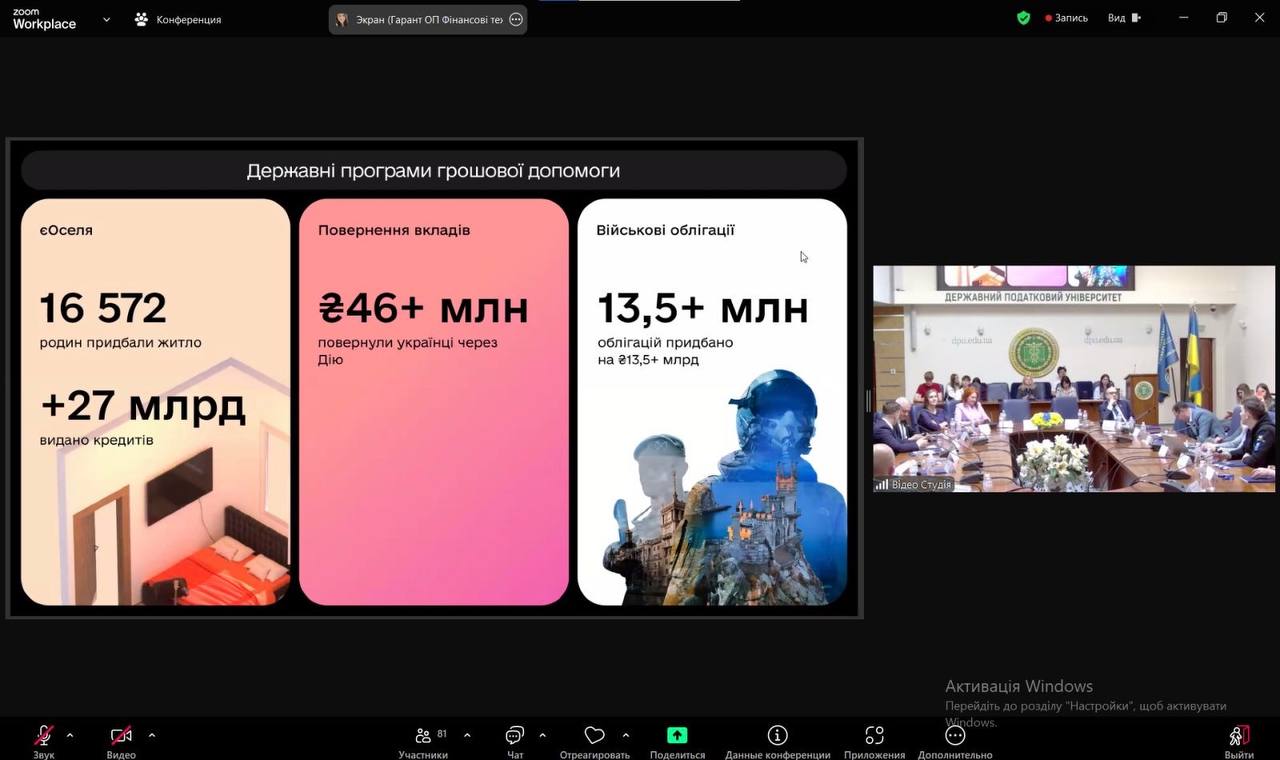The image size is (1280, 760).
Task: Expand audio options arrow next to Звук
Action: click(70, 735)
